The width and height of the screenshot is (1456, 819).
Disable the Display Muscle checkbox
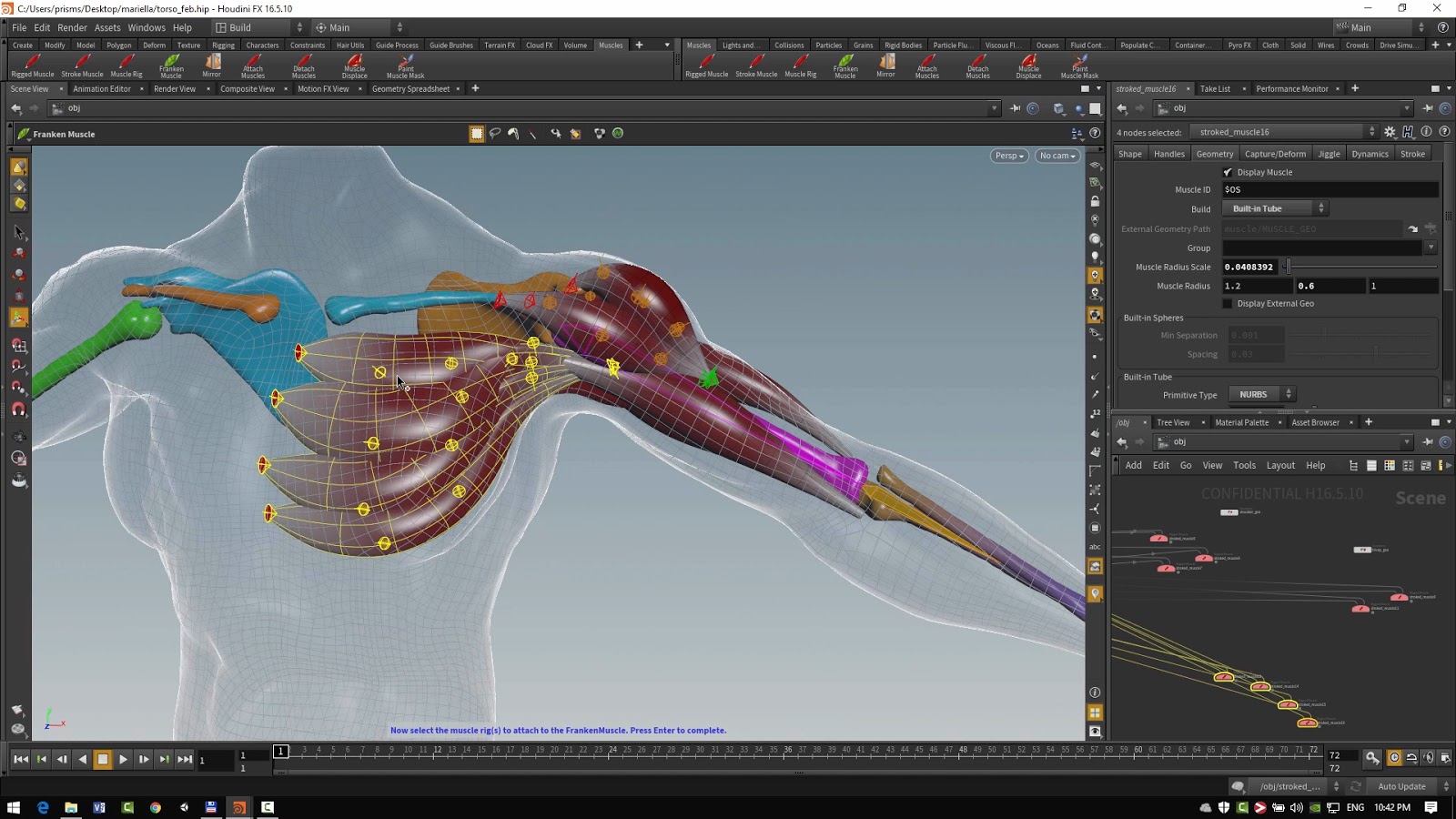(x=1227, y=172)
